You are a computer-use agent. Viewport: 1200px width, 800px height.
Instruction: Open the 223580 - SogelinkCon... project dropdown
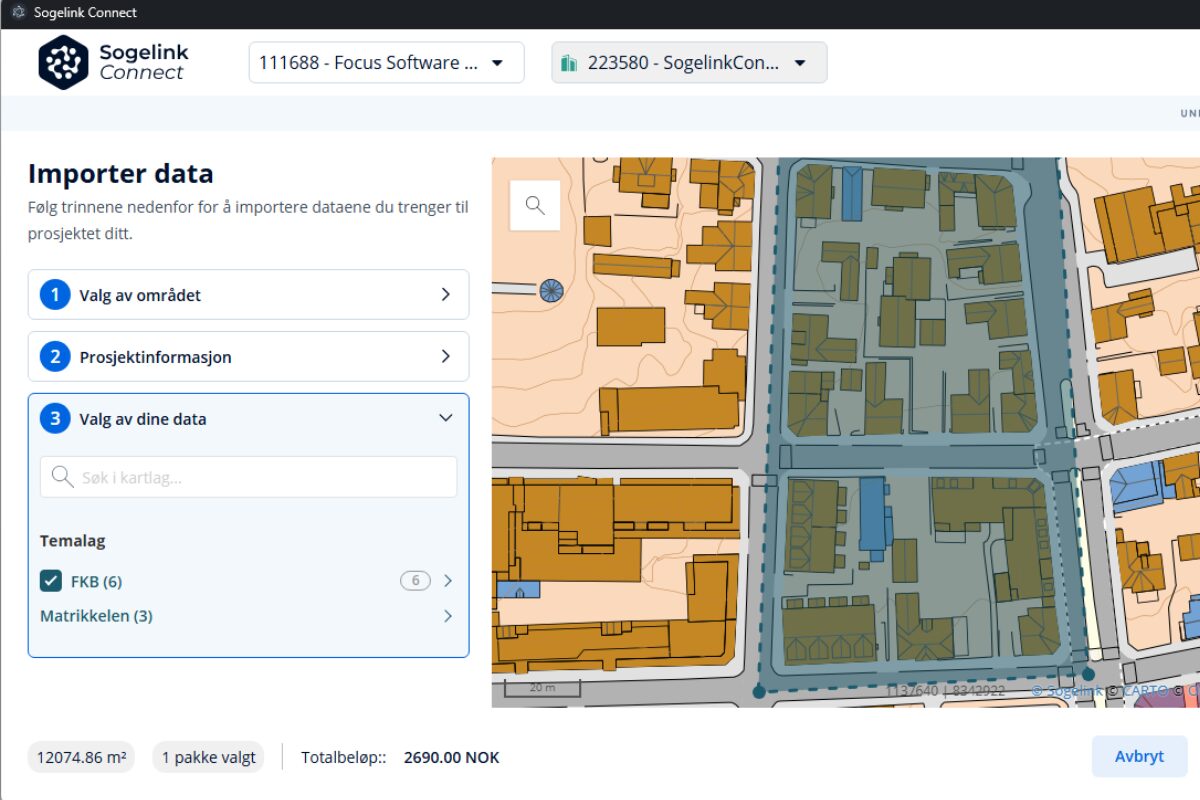(x=689, y=62)
